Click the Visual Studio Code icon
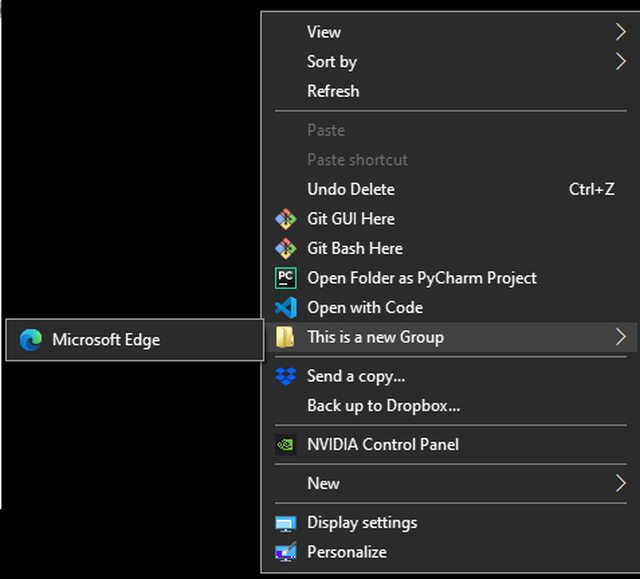The image size is (640, 579). point(286,308)
